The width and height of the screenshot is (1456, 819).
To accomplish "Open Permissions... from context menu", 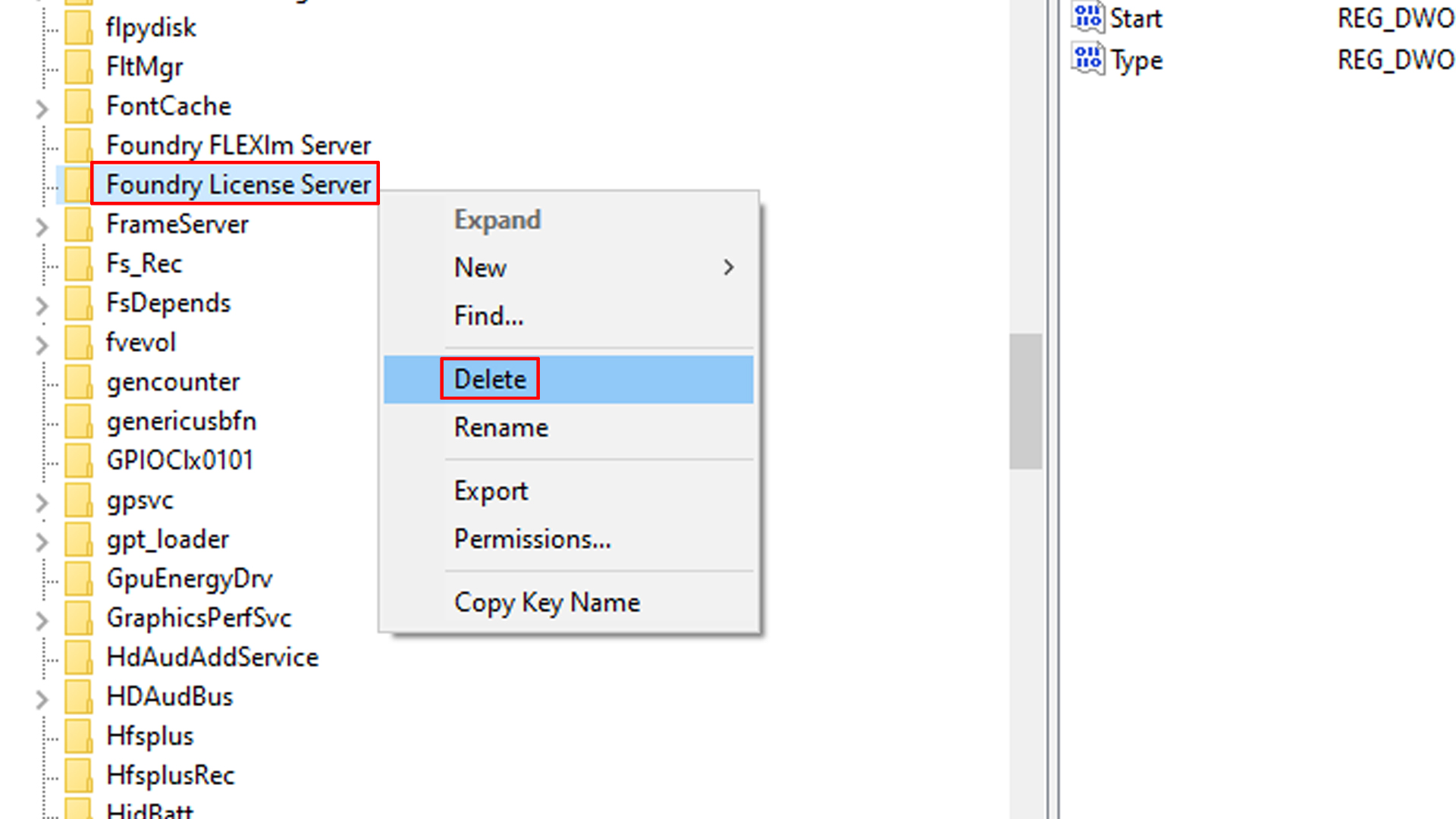I will (532, 539).
